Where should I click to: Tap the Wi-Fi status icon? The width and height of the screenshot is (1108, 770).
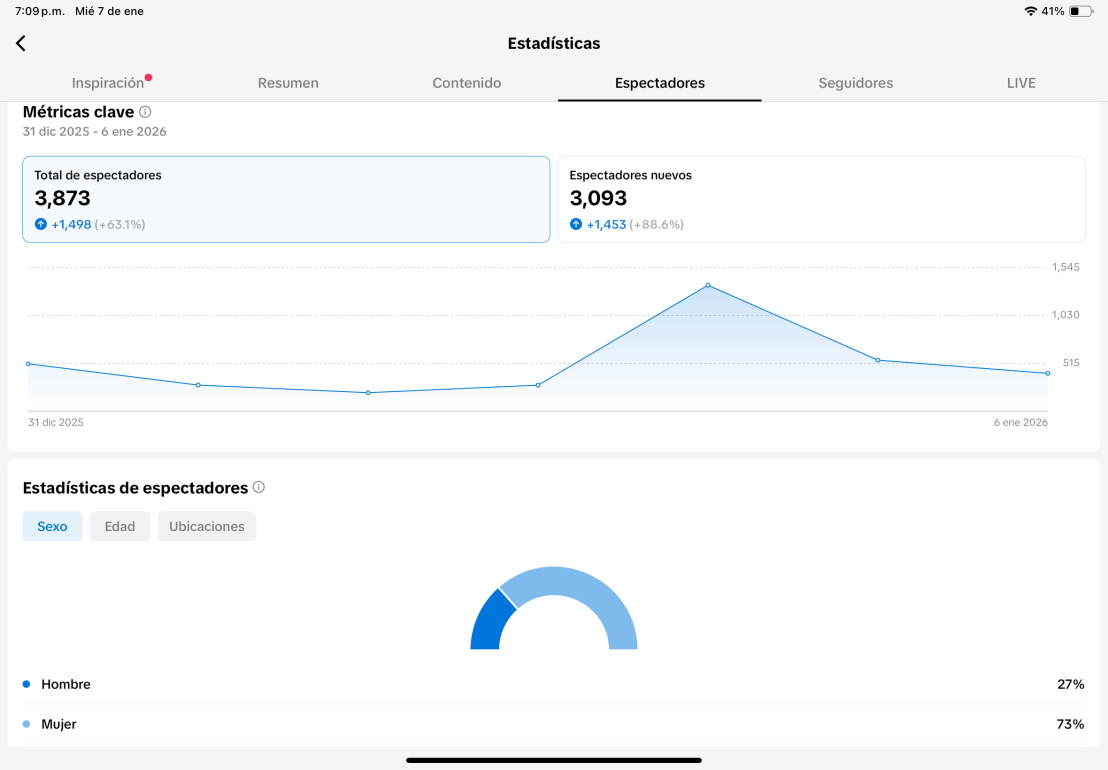point(1030,11)
